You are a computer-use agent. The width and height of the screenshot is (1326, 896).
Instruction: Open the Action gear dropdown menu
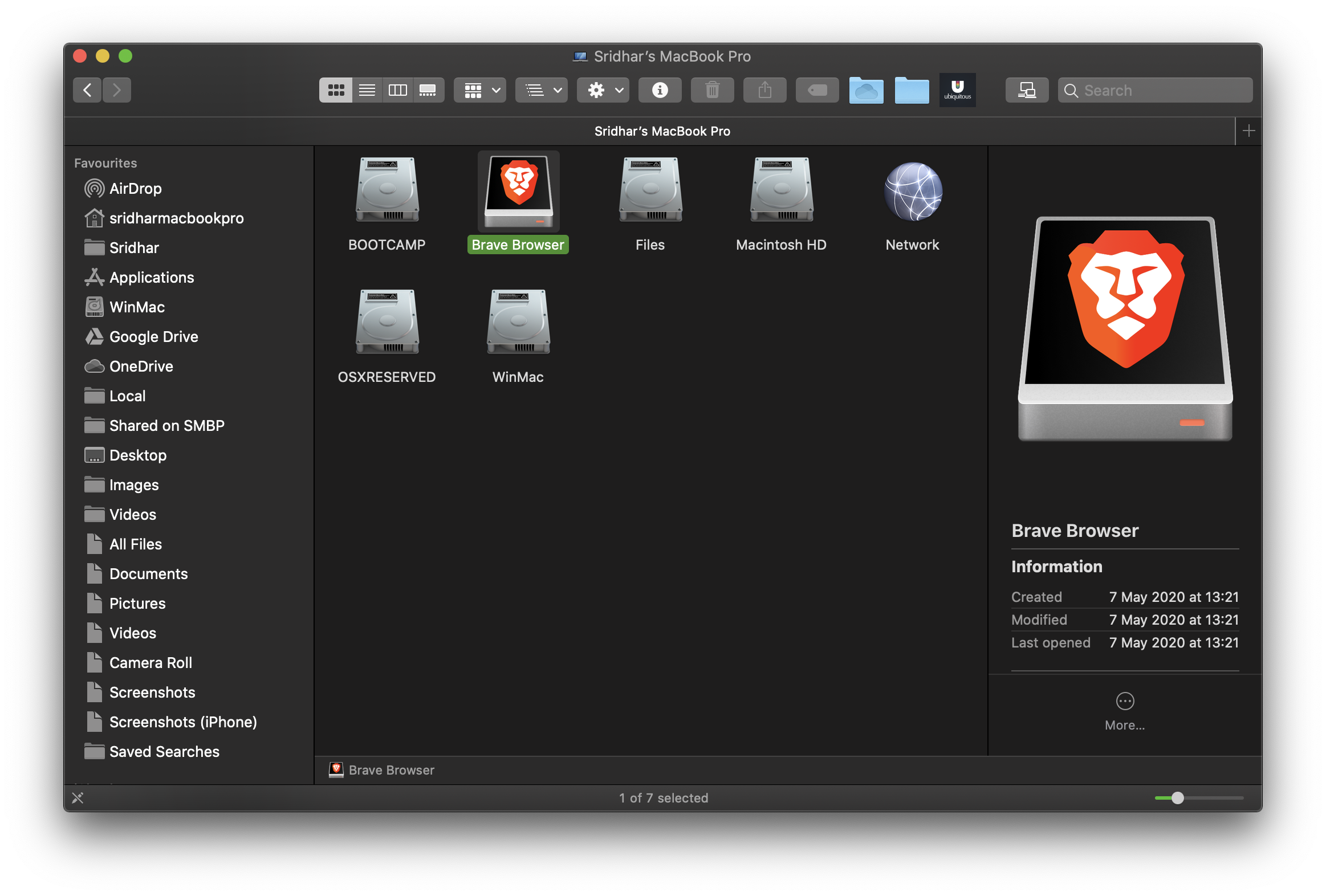[x=603, y=90]
